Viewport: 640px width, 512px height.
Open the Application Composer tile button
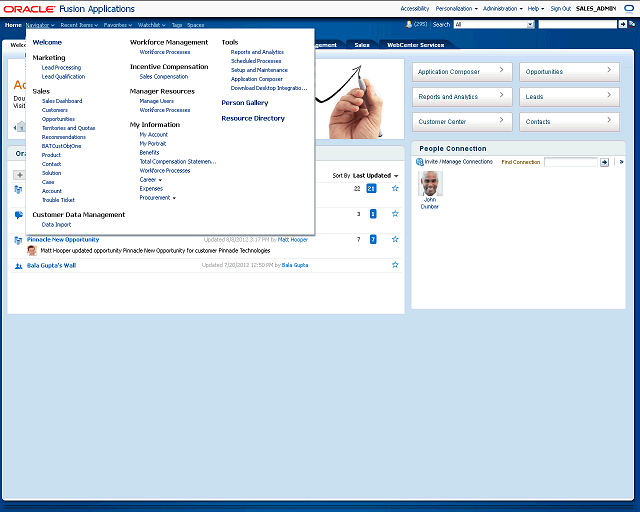pos(462,72)
